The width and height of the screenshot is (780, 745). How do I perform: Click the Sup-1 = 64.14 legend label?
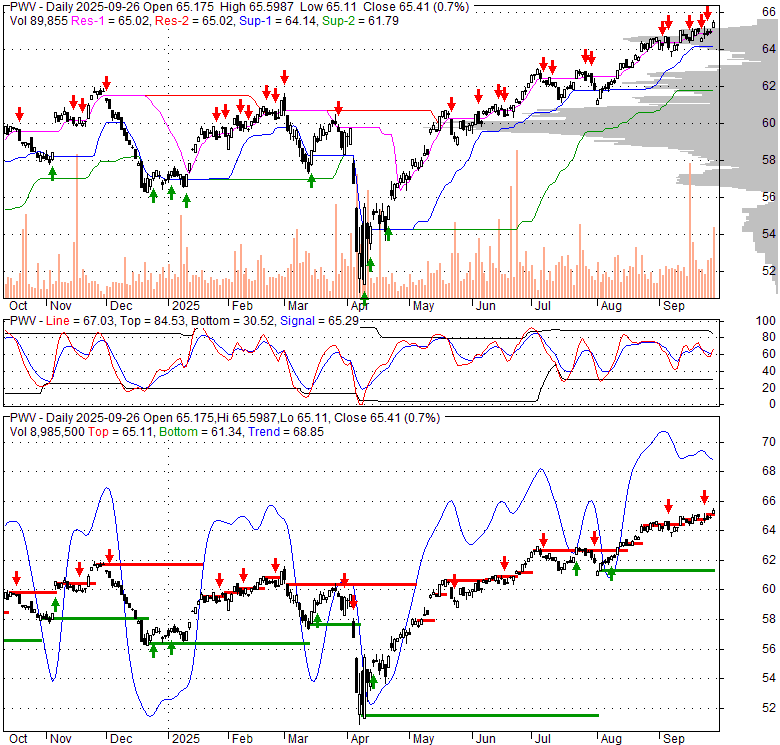click(x=278, y=21)
